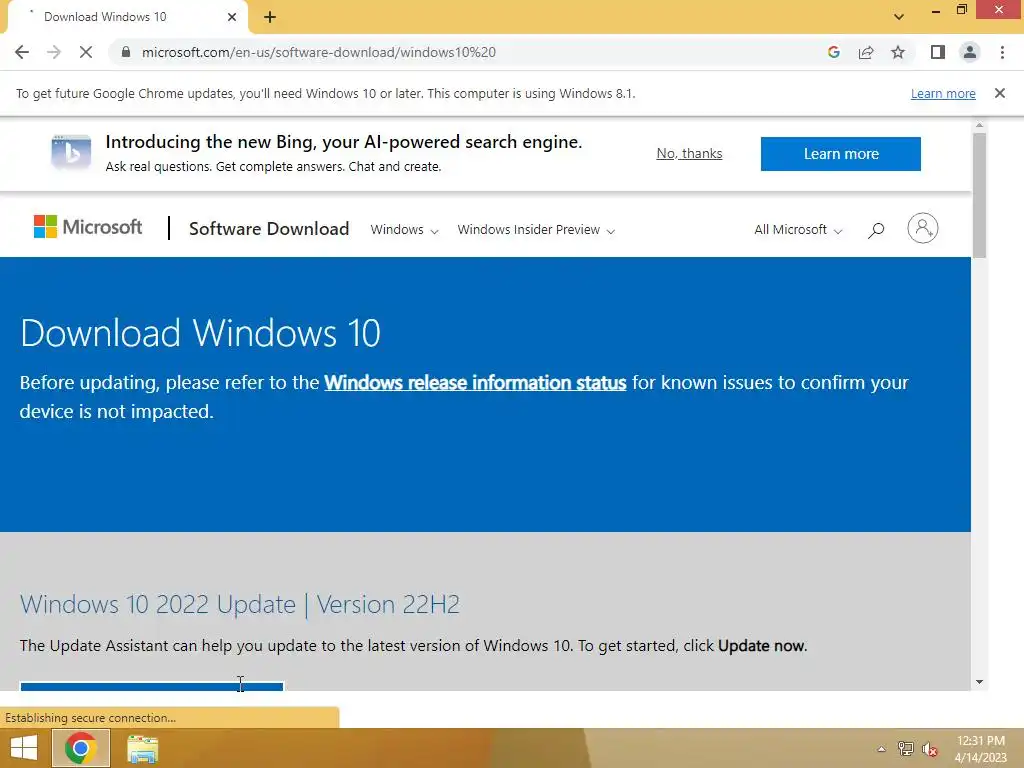Open the site search magnifier
Viewport: 1024px width, 768px height.
(876, 230)
